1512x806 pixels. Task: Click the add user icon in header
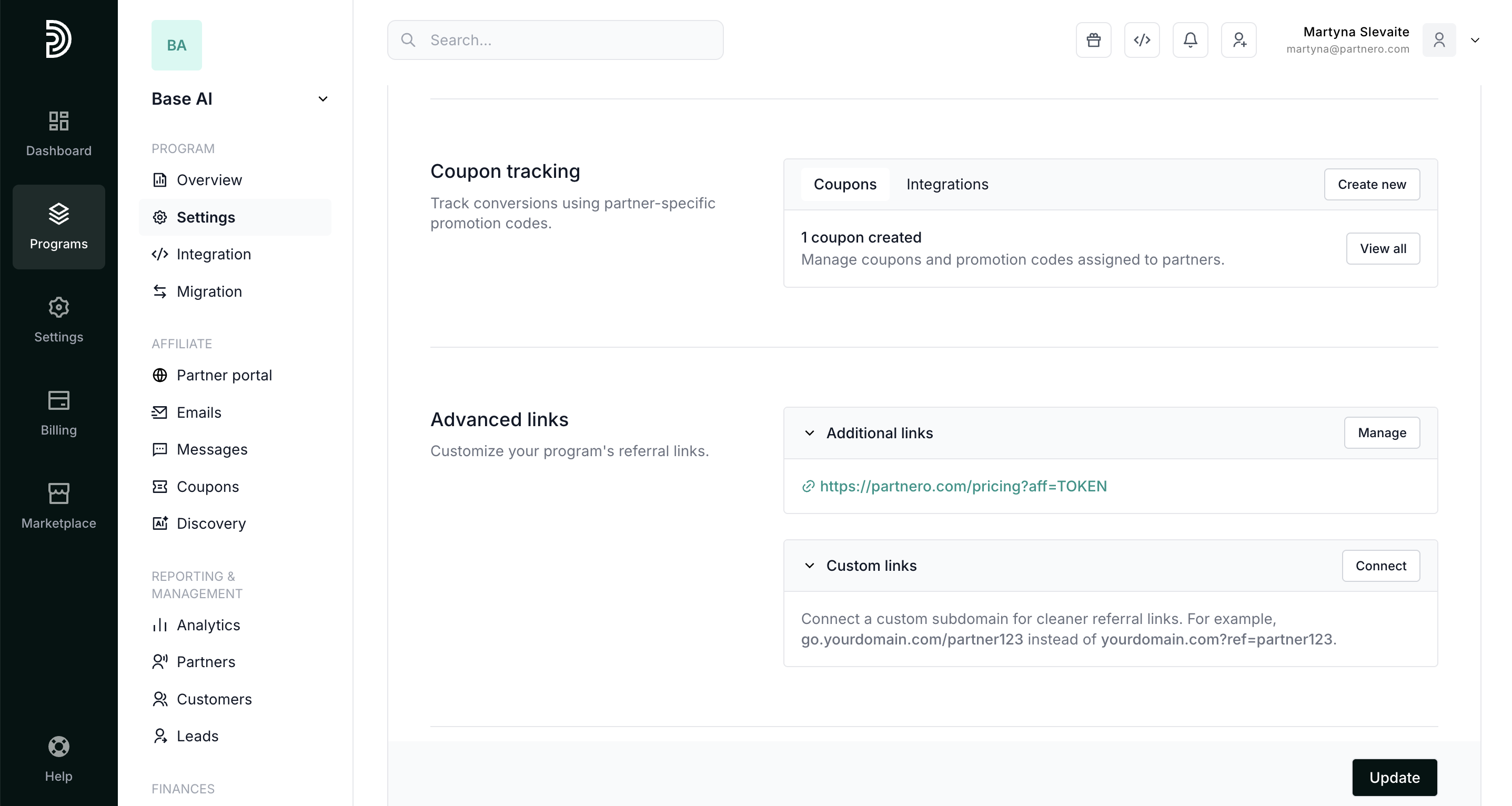pos(1238,40)
